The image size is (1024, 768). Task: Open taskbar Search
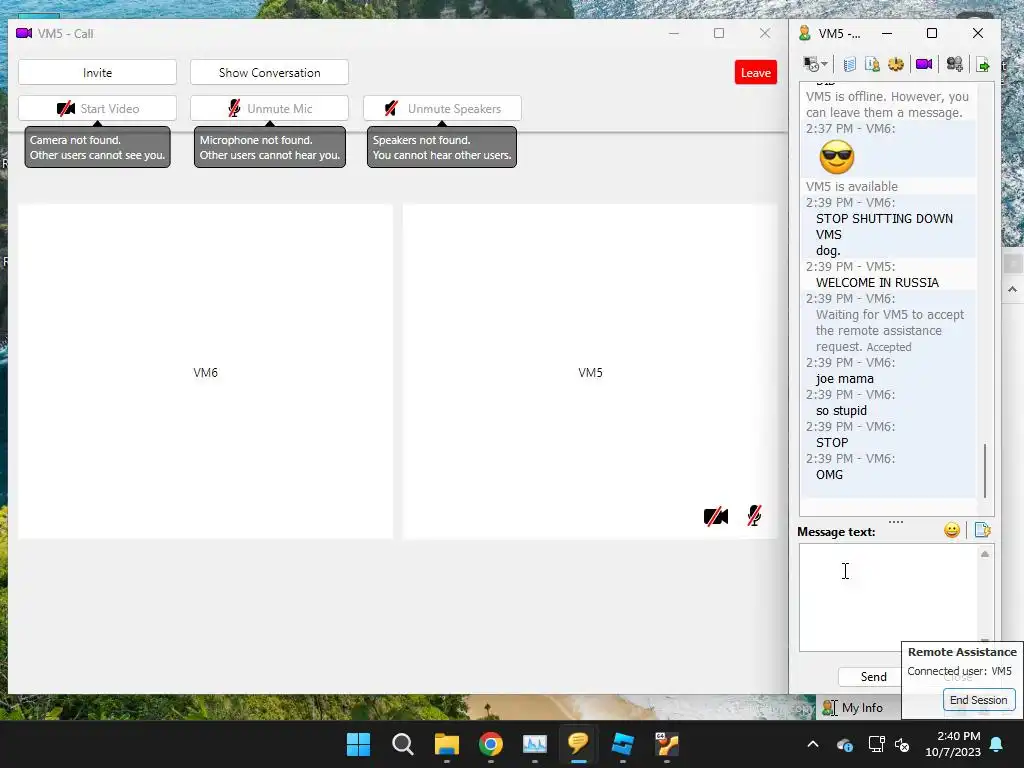[x=402, y=744]
